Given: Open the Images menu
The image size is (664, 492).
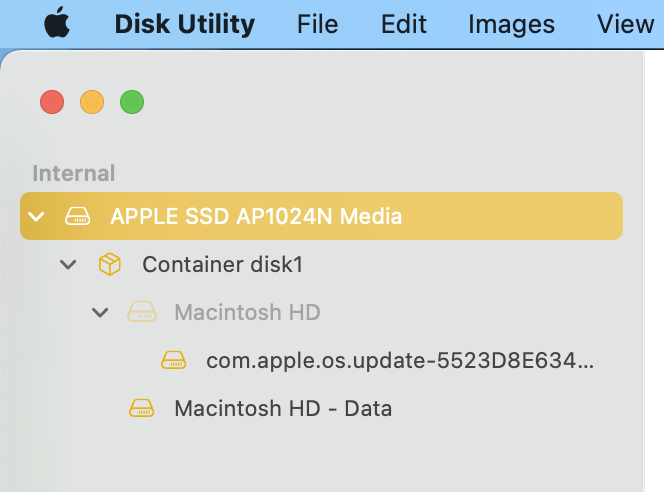Looking at the screenshot, I should pos(511,23).
